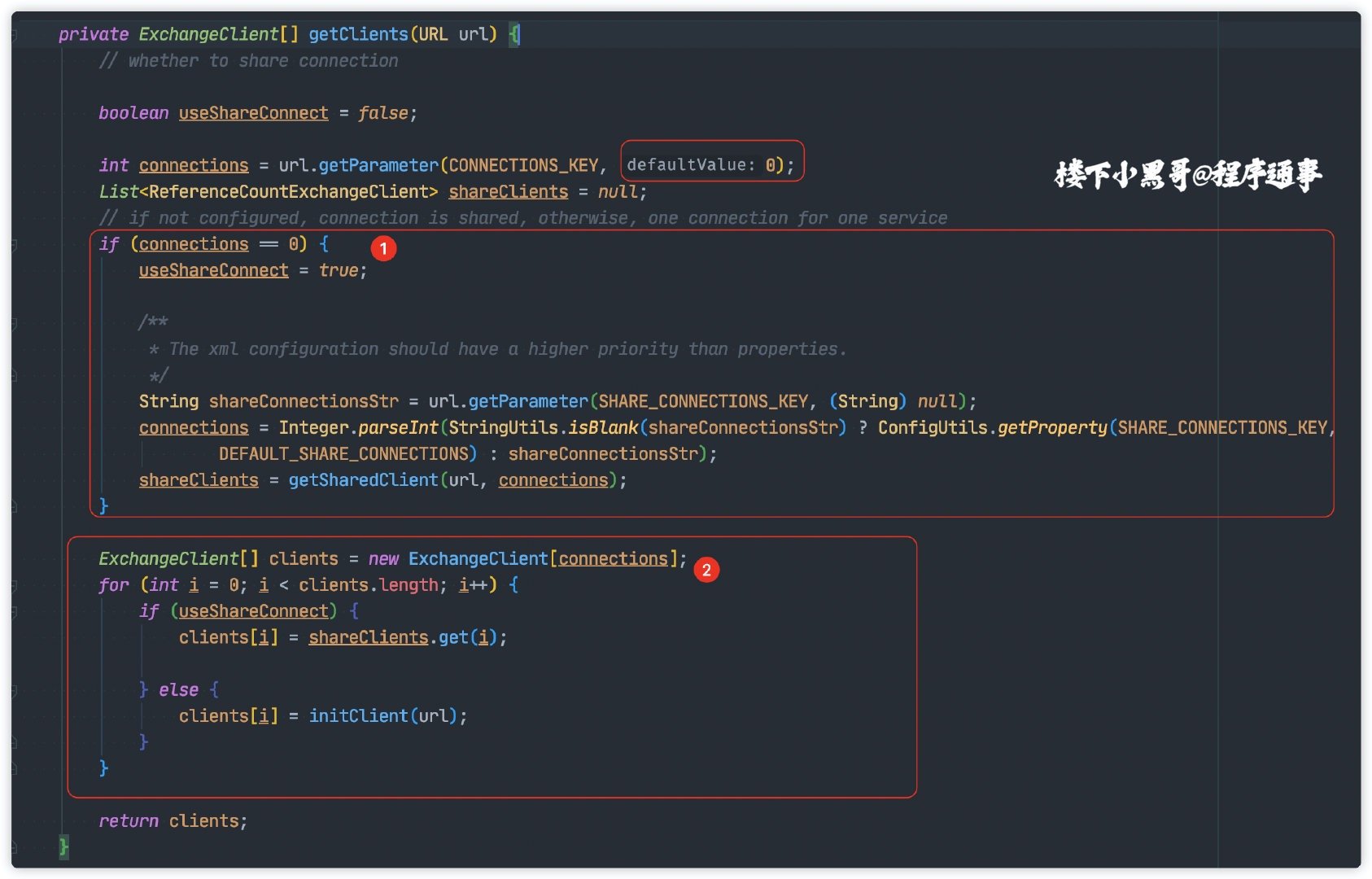Click the 'defaultValue:' parameter hint
Viewport: 1372px width, 879px height.
[691, 165]
